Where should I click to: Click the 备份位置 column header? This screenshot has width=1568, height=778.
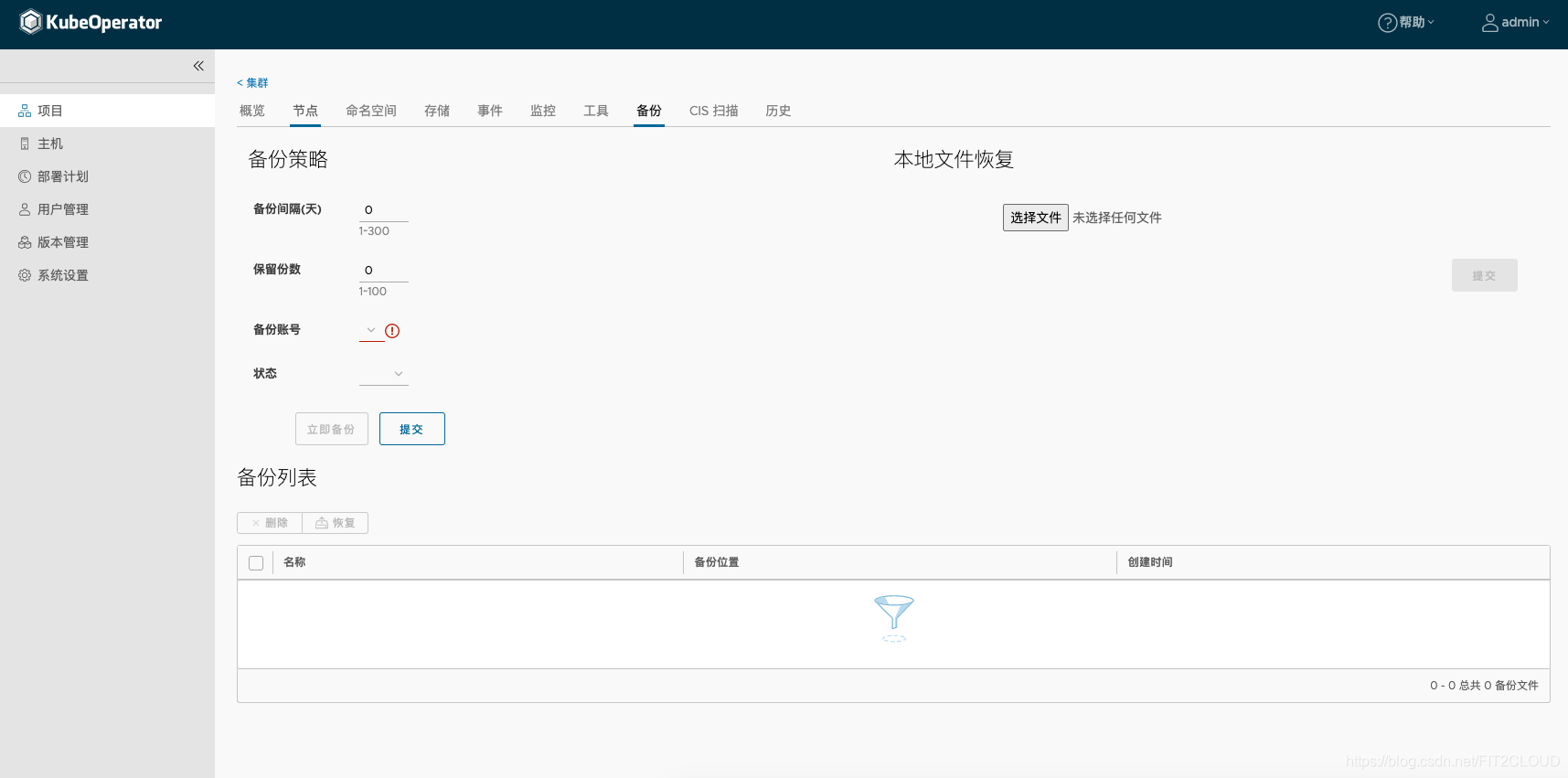coord(717,562)
